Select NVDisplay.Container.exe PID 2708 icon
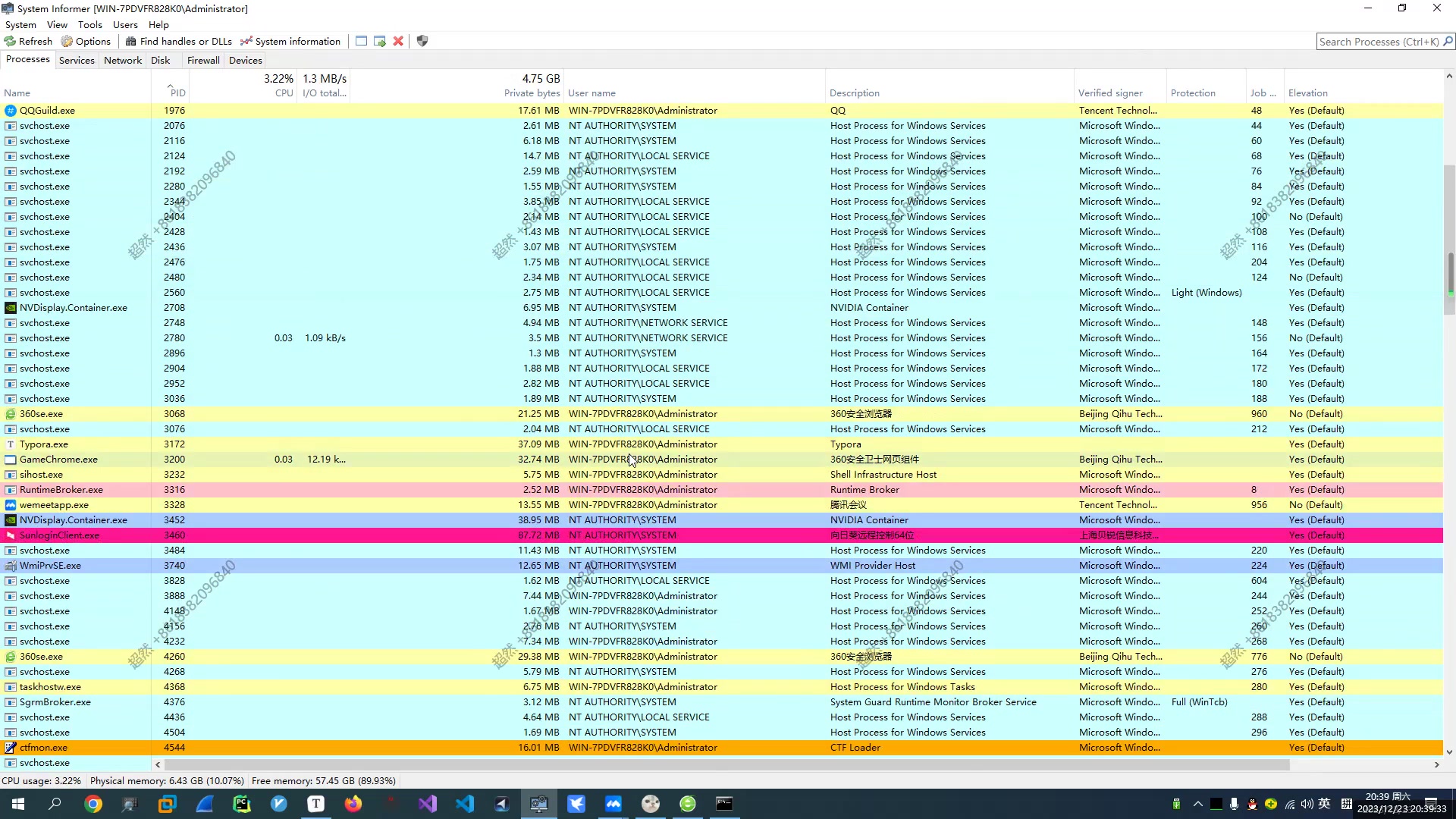 (x=11, y=307)
